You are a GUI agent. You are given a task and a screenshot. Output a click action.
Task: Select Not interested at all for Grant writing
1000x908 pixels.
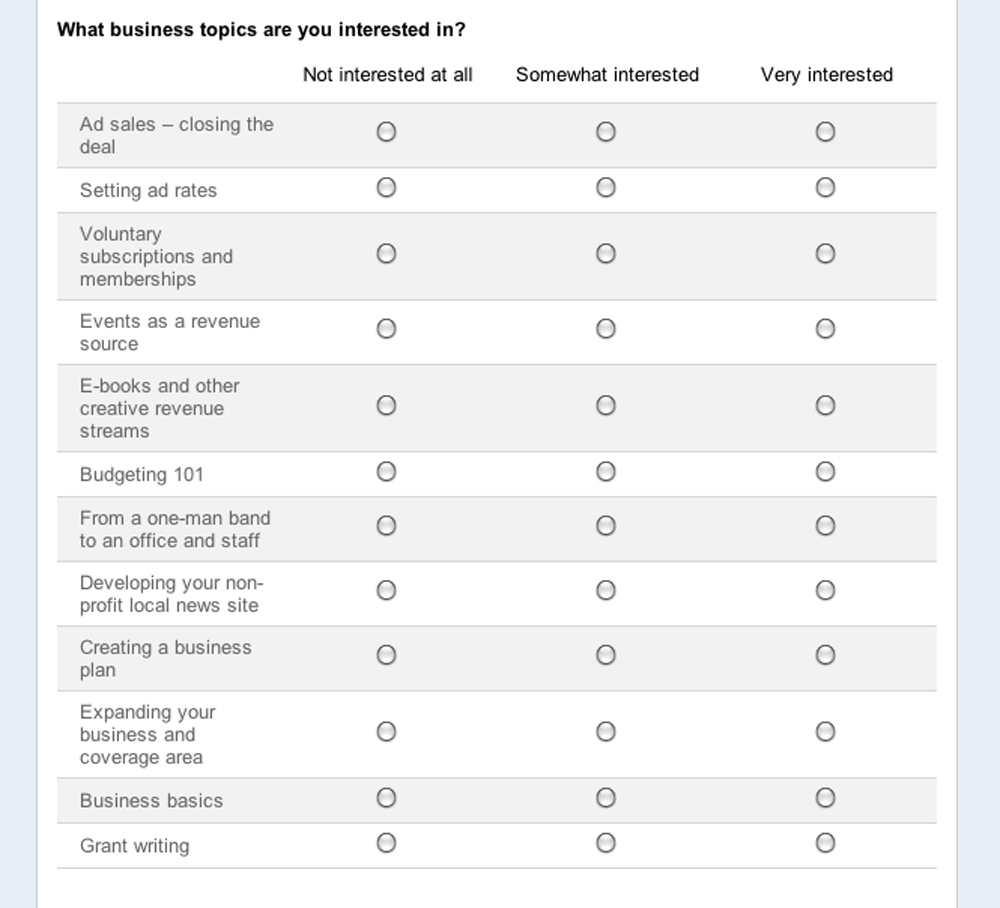(x=386, y=844)
